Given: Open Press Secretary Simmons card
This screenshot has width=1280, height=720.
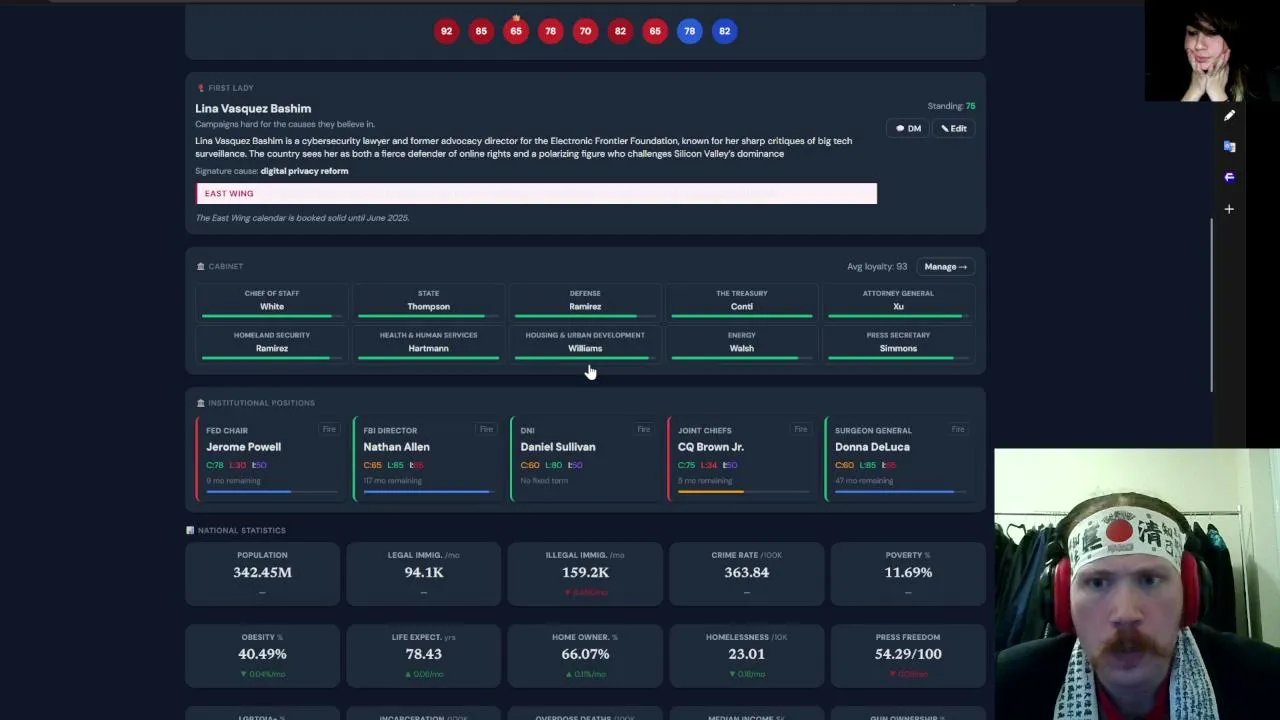Looking at the screenshot, I should tap(898, 346).
